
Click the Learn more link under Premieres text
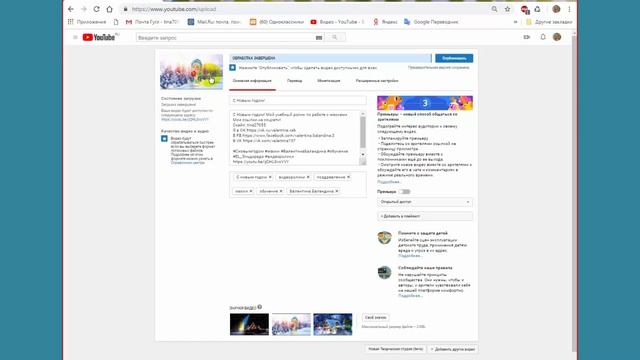tap(388, 182)
